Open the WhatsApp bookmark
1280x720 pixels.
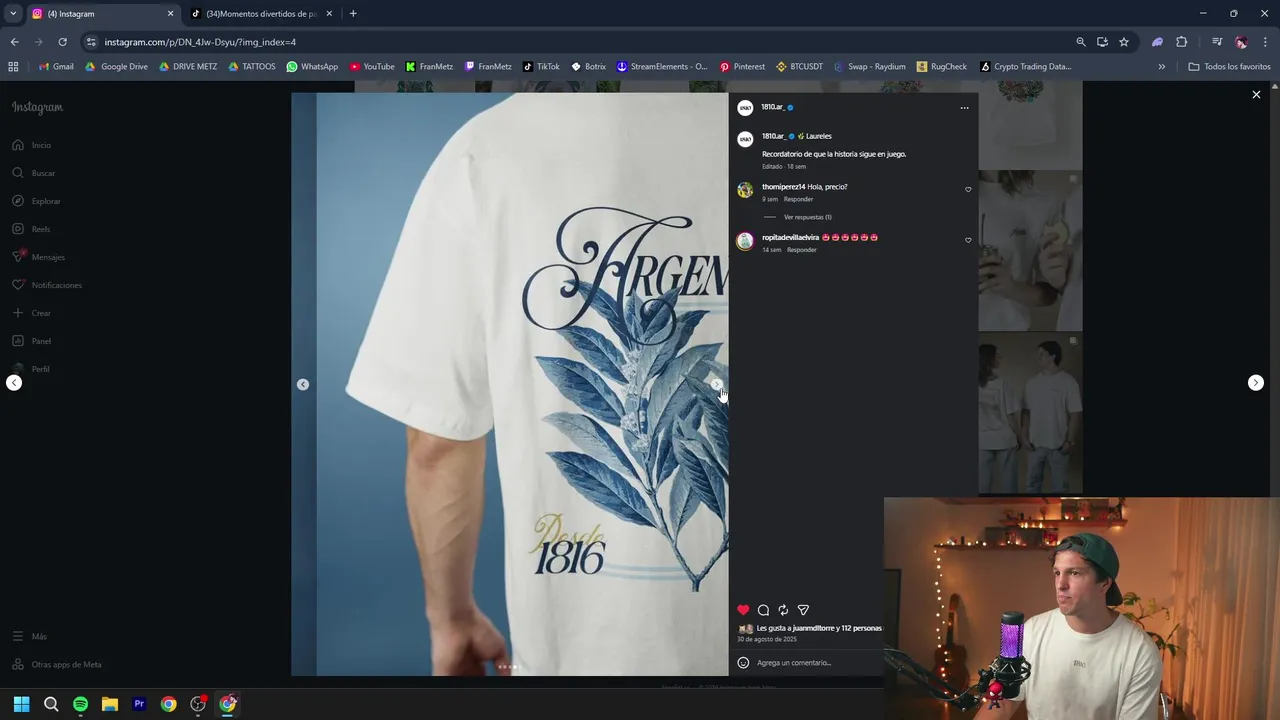pyautogui.click(x=312, y=67)
